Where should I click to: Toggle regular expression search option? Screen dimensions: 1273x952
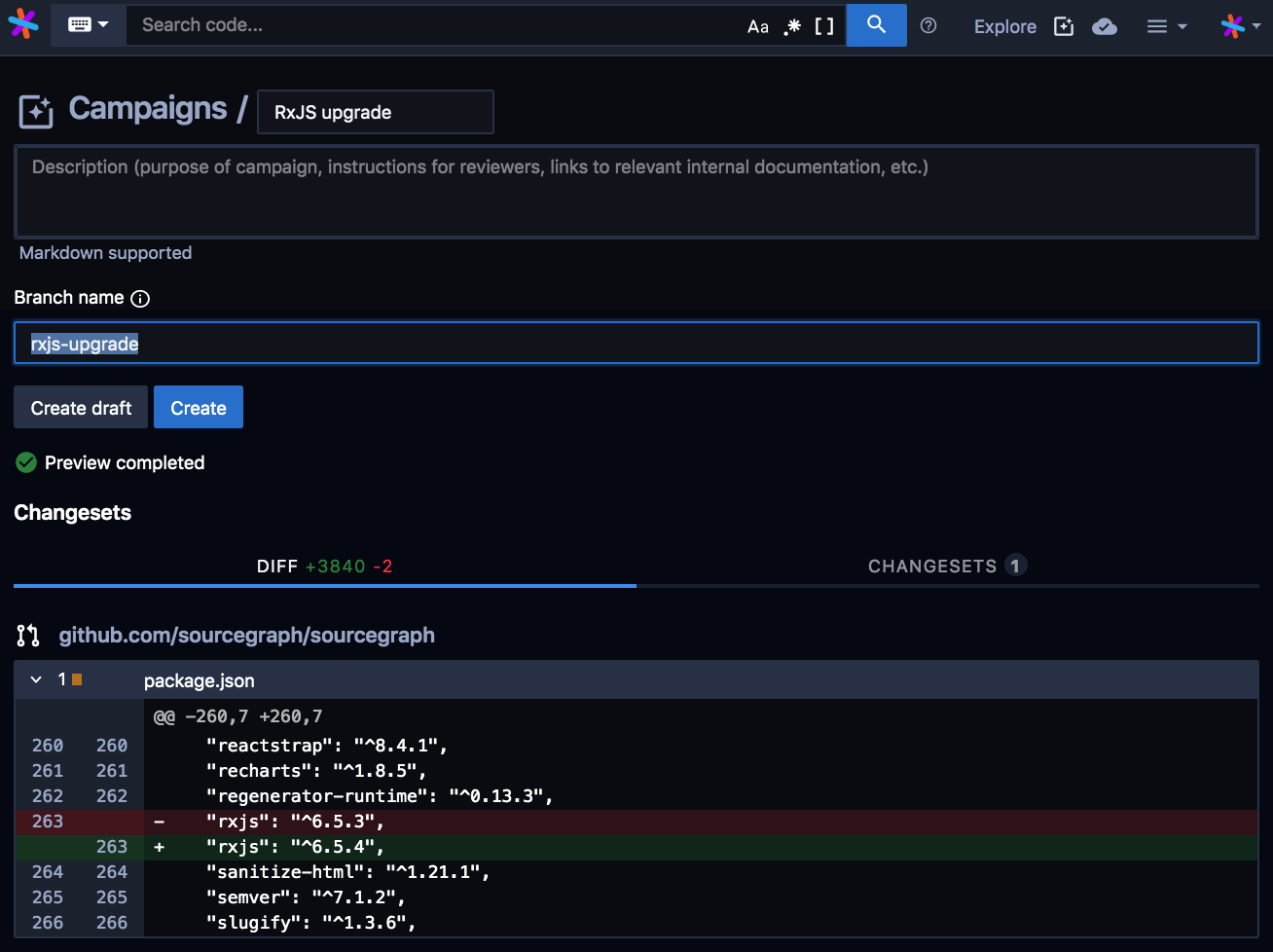coord(792,26)
